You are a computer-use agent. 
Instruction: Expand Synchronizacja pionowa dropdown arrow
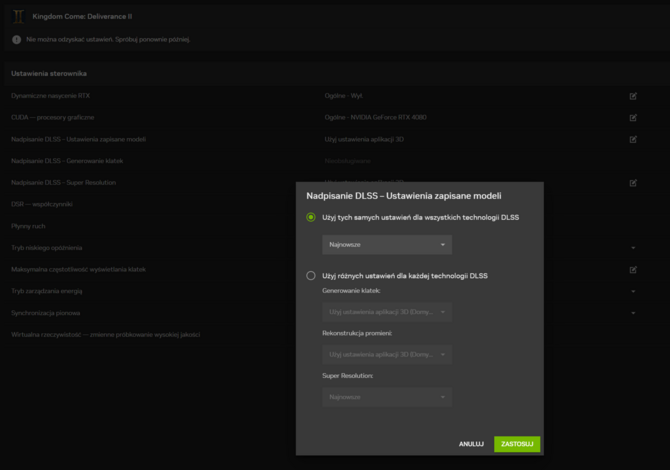point(633,313)
